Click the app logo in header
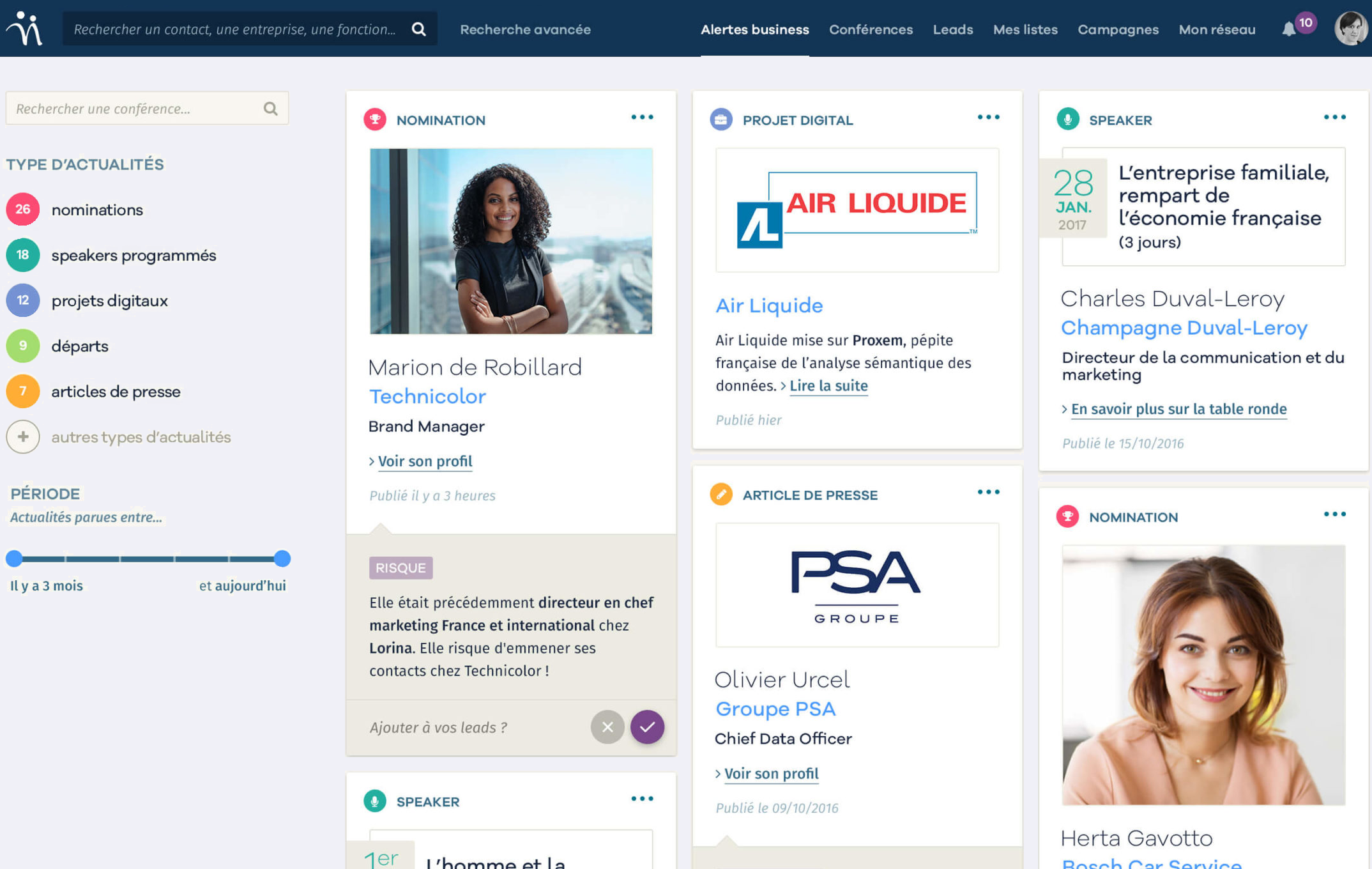 [25, 29]
